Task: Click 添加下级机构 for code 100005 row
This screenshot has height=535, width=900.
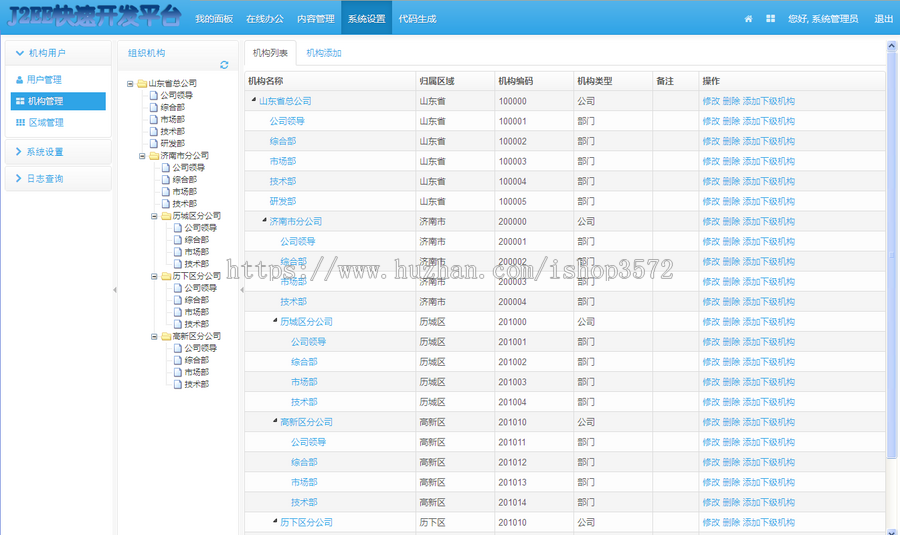Action: 769,201
